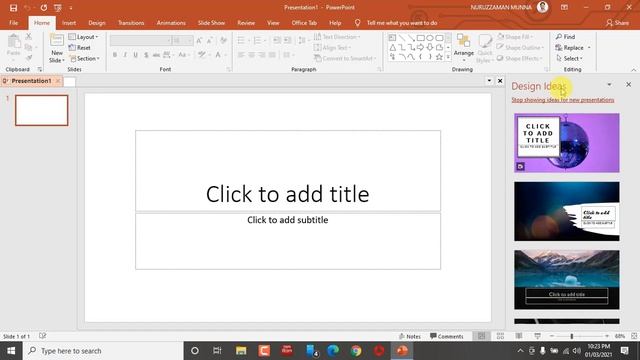Select the oval shape in shapes gallery
The width and height of the screenshot is (640, 360).
pos(430,38)
